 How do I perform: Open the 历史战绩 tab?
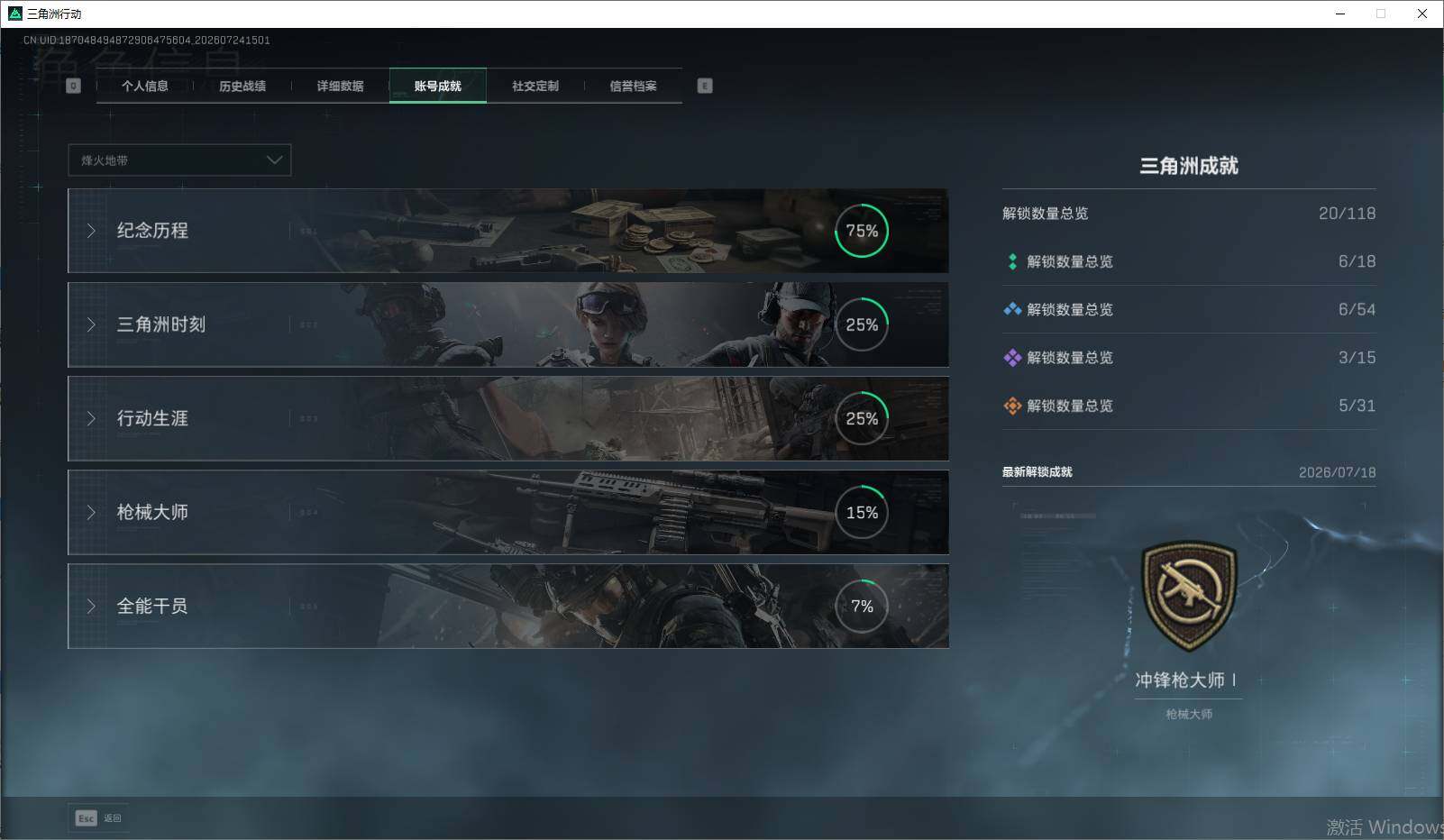coord(242,86)
